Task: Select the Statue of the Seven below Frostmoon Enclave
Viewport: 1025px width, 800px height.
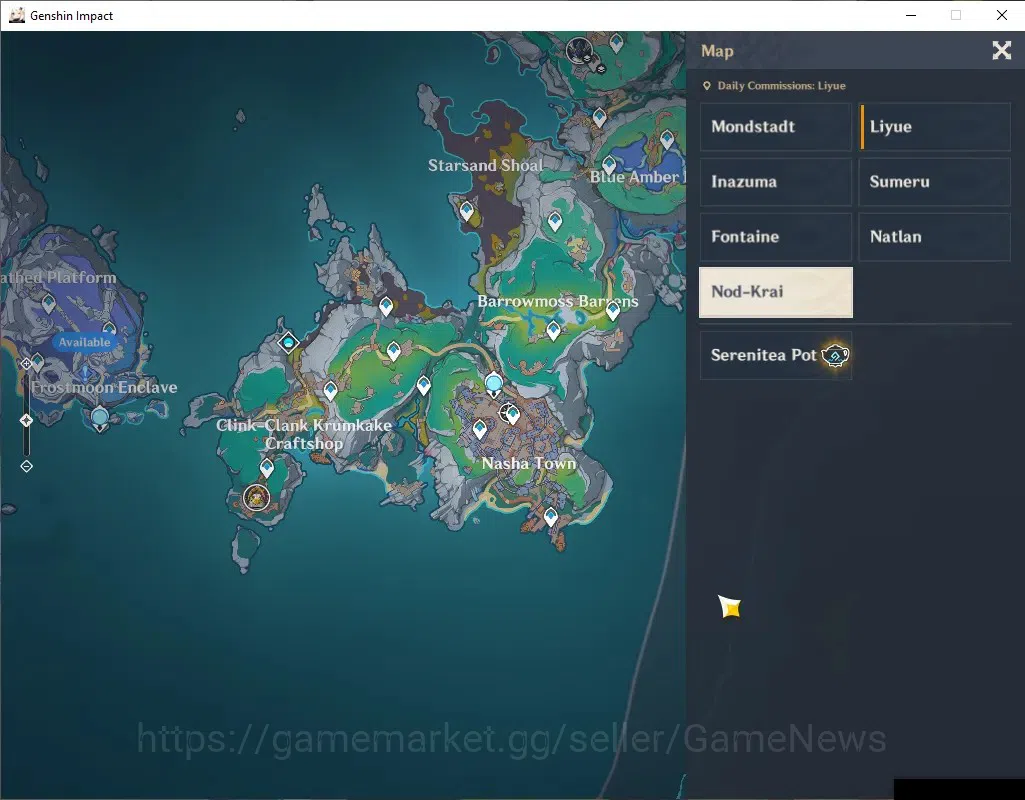Action: coord(99,419)
